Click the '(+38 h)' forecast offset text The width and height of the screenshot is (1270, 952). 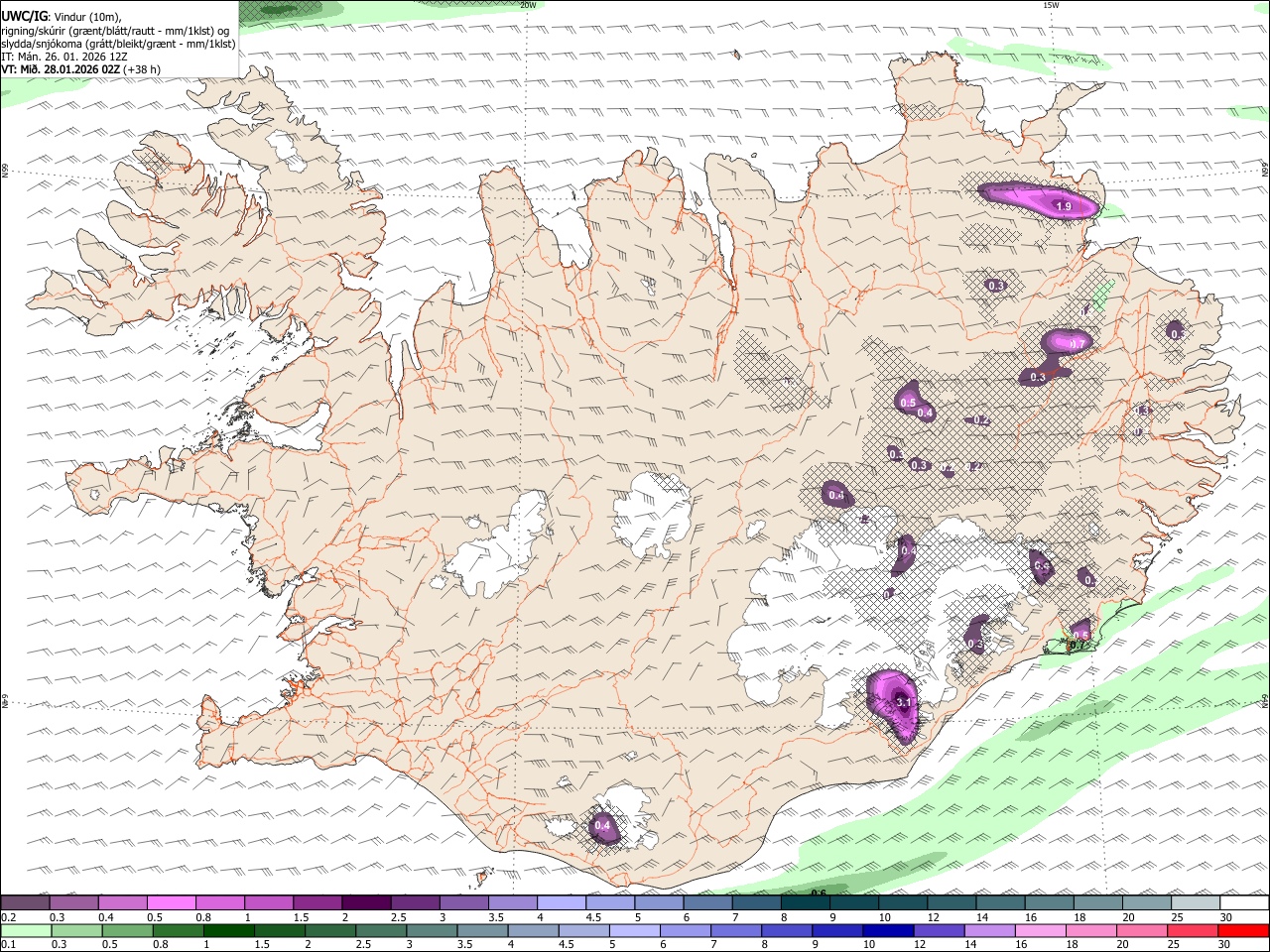[x=142, y=69]
